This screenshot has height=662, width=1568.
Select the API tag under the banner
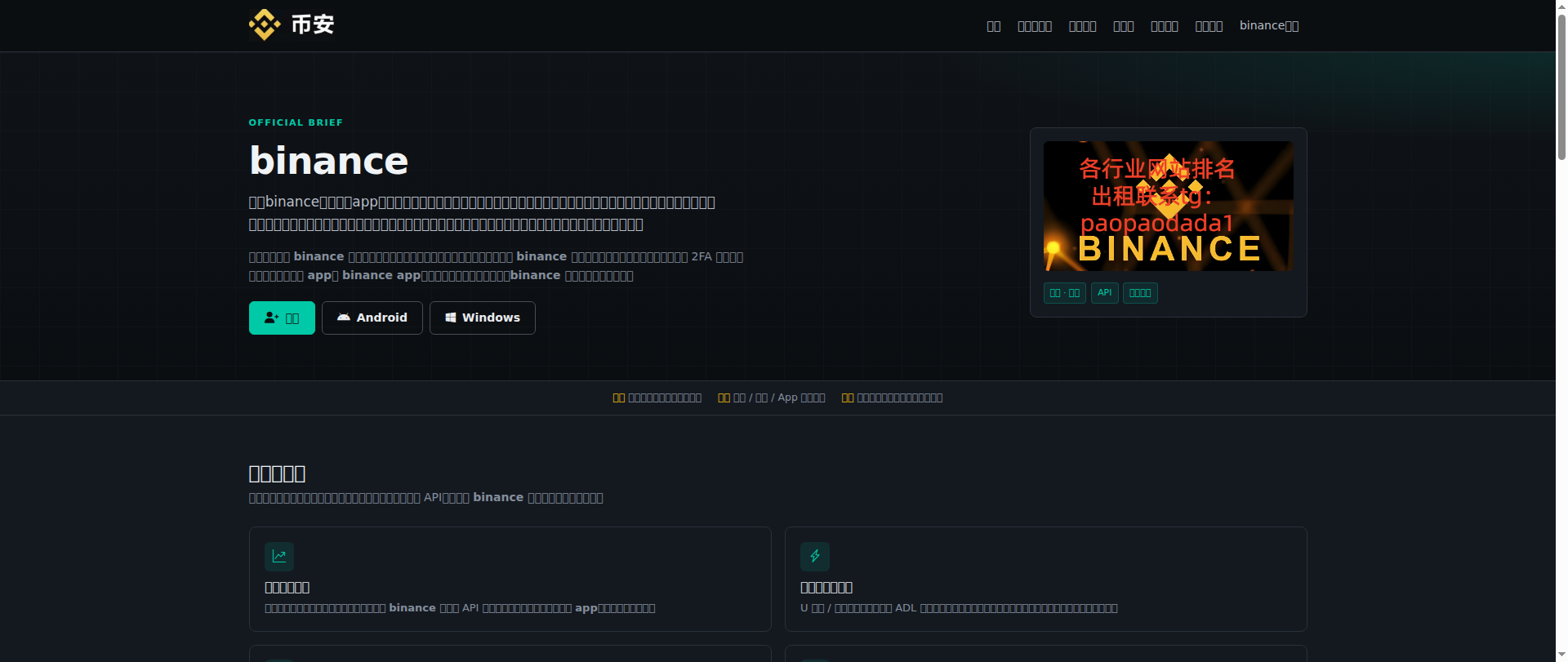coord(1105,293)
